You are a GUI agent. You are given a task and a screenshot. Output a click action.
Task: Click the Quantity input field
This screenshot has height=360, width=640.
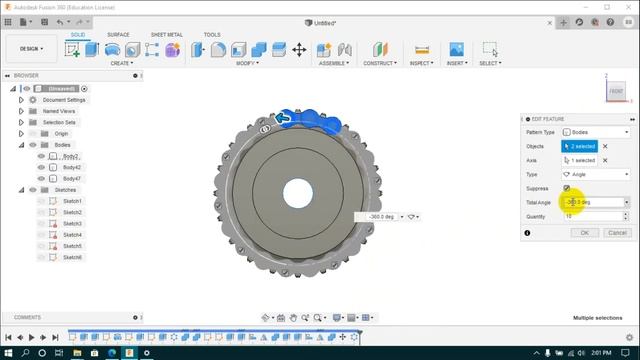click(593, 216)
